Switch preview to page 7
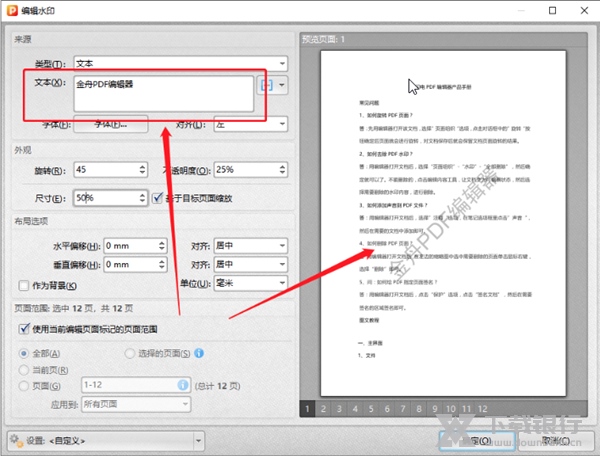The height and width of the screenshot is (456, 600). pos(403,409)
